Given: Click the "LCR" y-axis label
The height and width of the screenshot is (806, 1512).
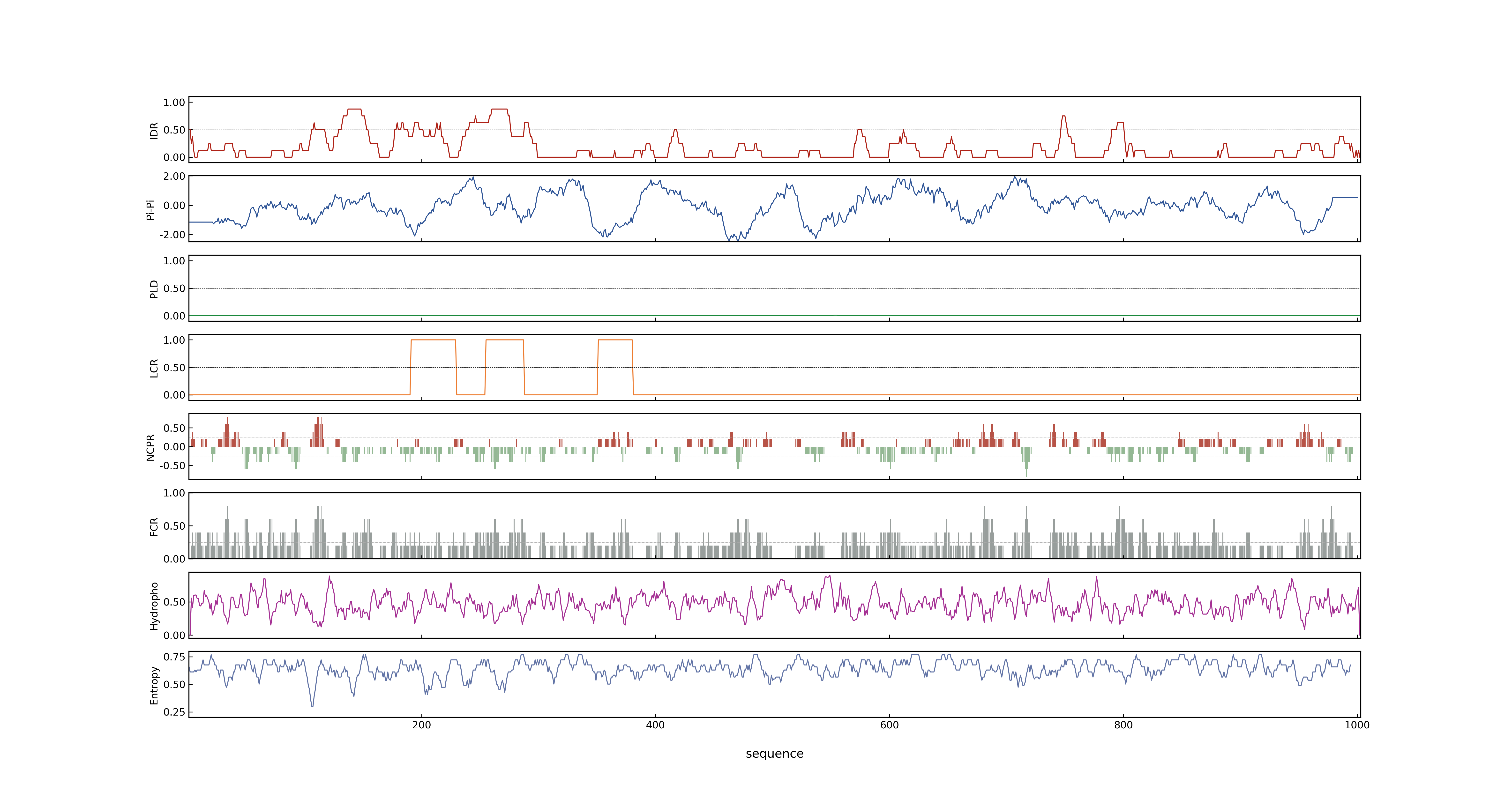Looking at the screenshot, I should click(154, 368).
